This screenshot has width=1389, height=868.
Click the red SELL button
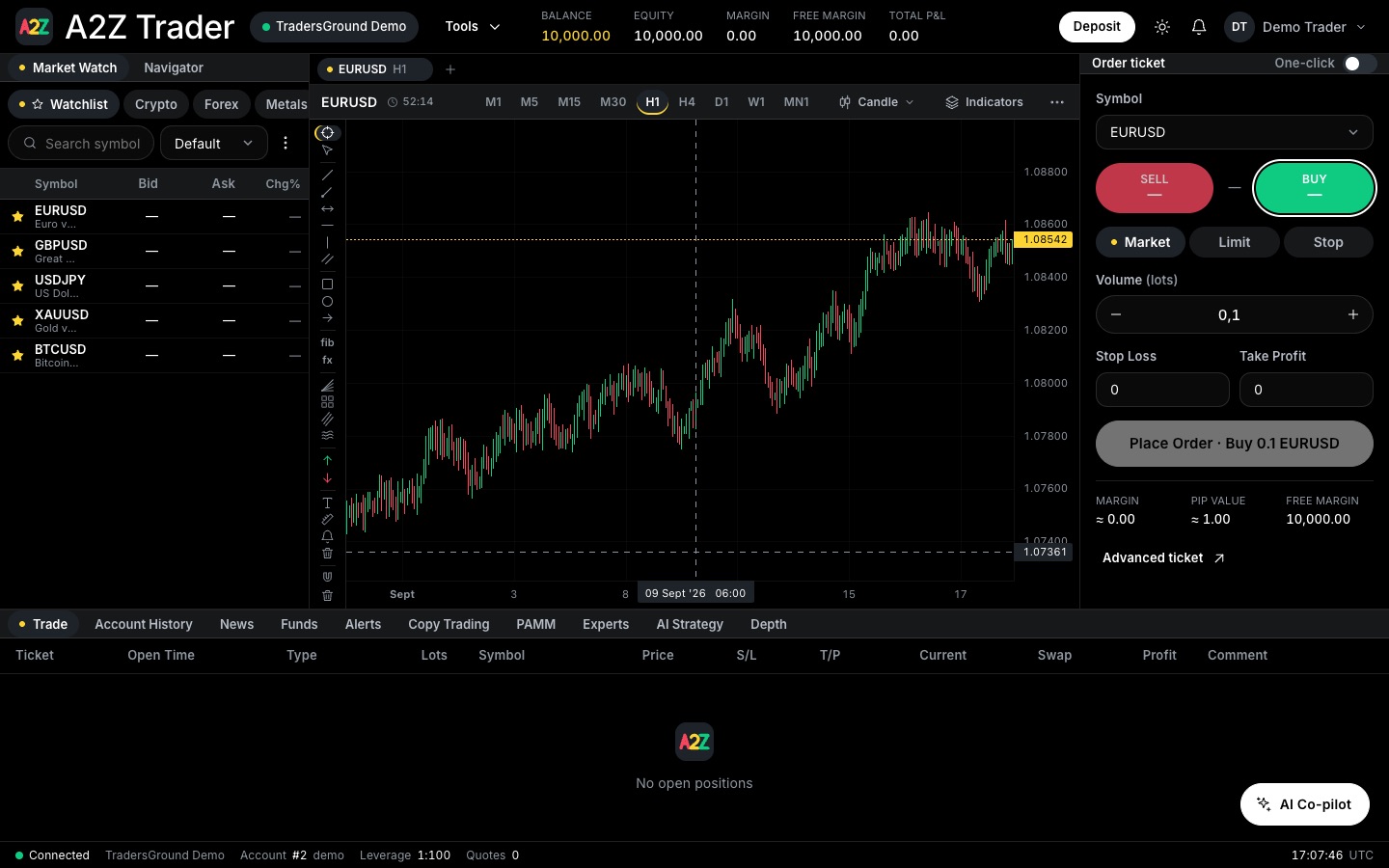coord(1155,187)
